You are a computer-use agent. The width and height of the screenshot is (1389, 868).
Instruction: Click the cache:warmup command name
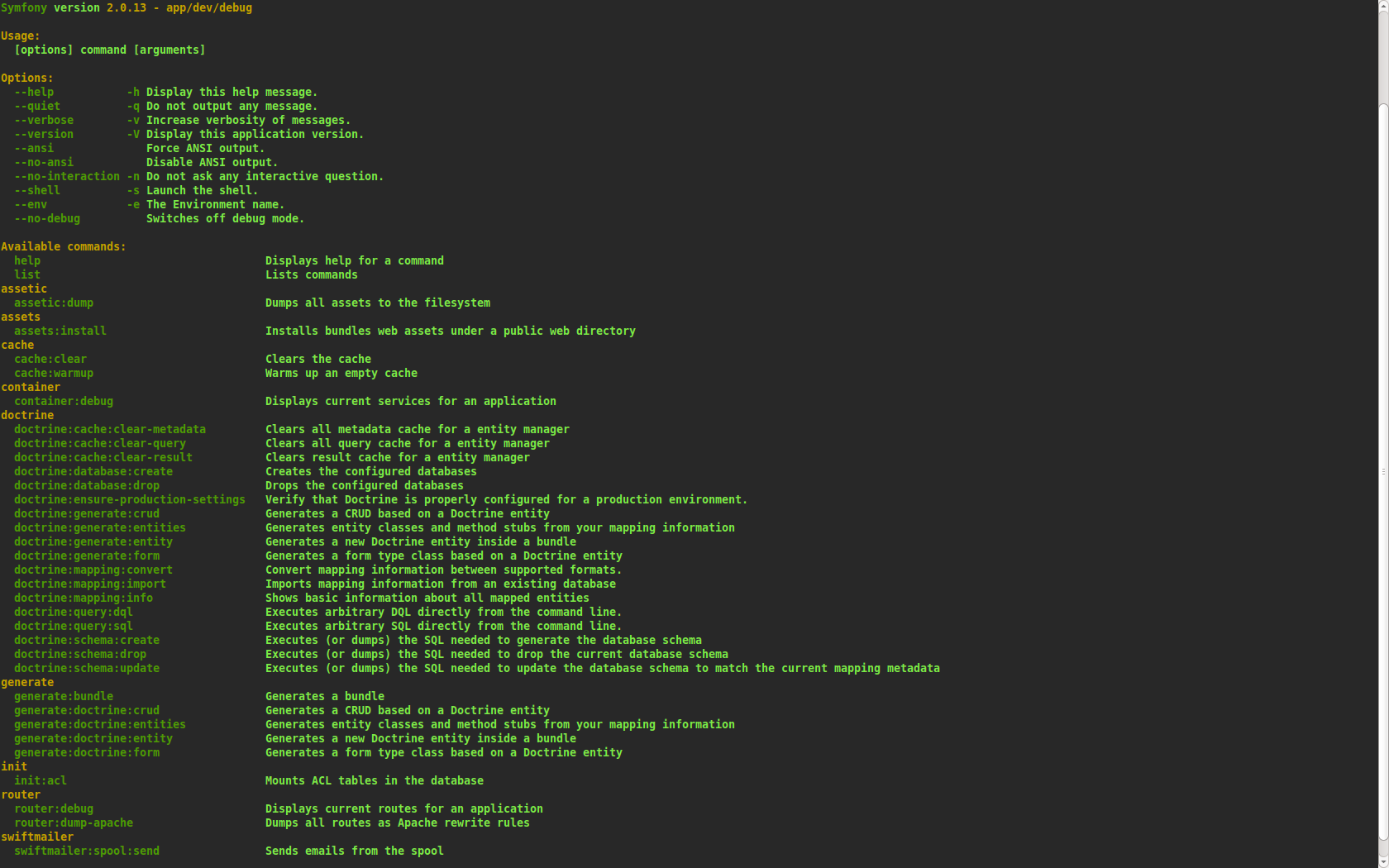click(x=54, y=373)
